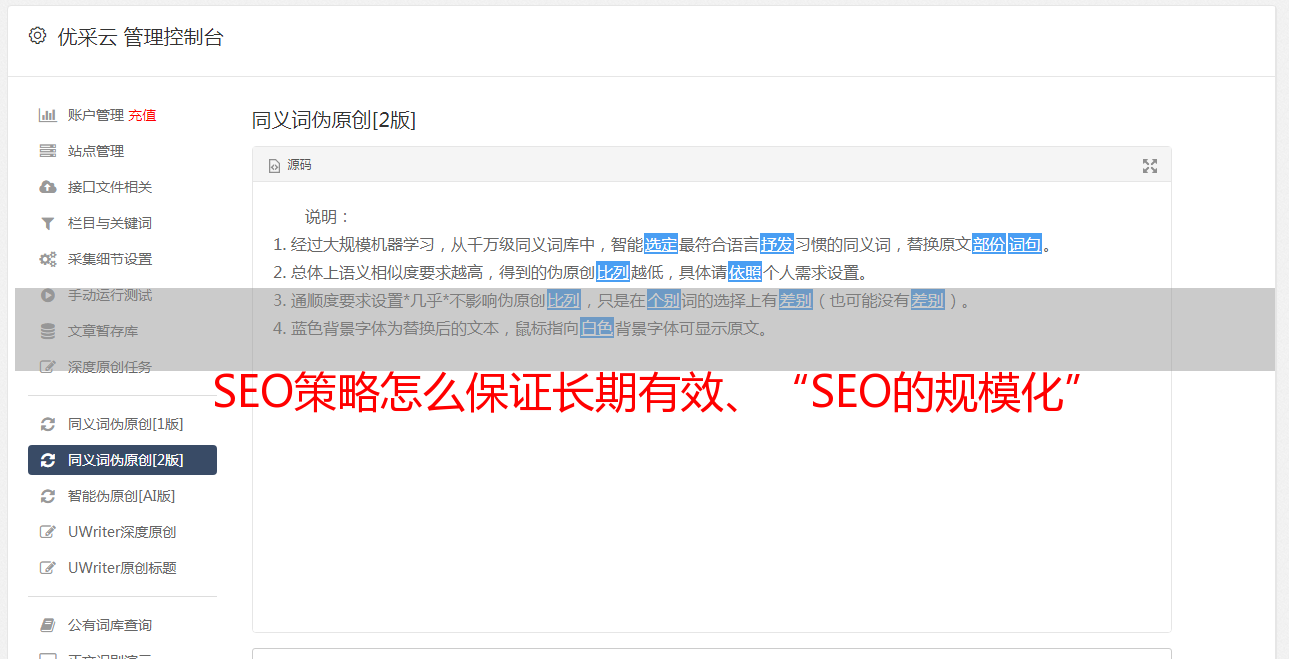Click the red 充值 recharge link
This screenshot has height=659, width=1289.
click(142, 115)
